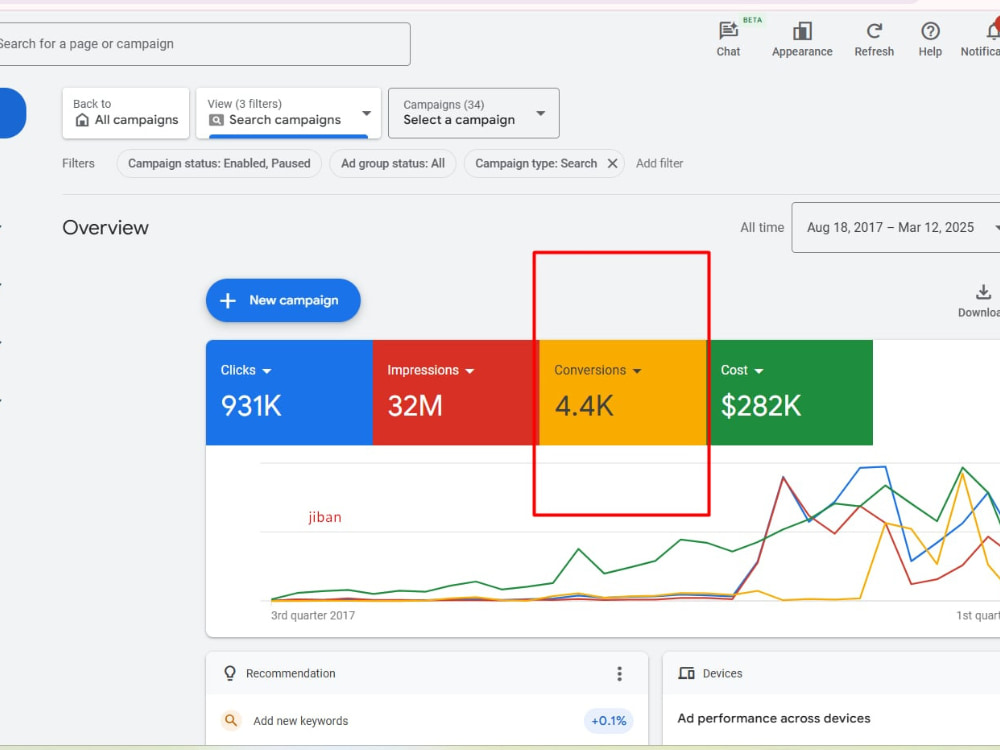The width and height of the screenshot is (1000, 750).
Task: Expand the View (3 filters) dropdown
Action: [x=366, y=113]
